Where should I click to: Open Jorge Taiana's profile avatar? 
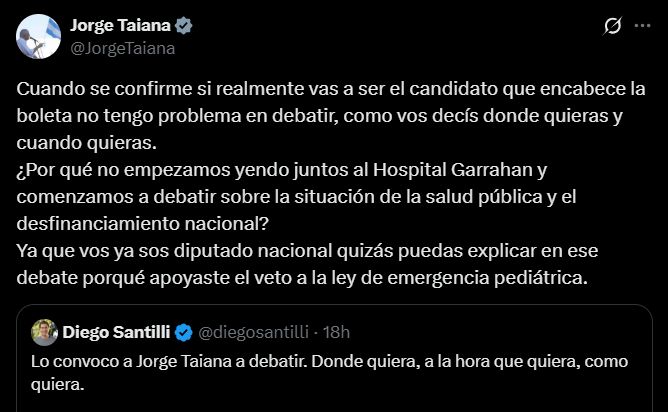(x=36, y=35)
